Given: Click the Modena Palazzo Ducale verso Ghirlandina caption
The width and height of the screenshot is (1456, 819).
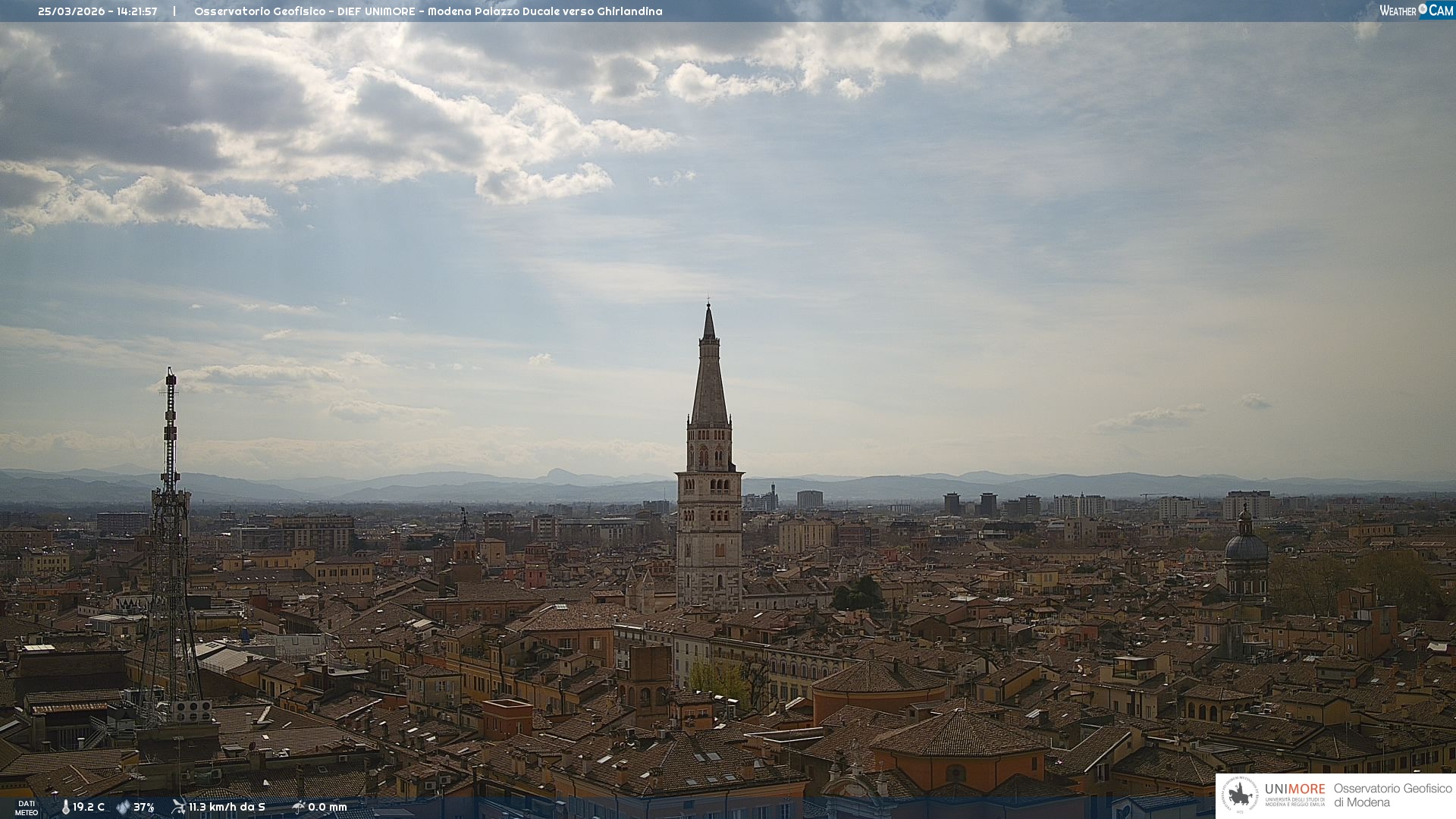Looking at the screenshot, I should pyautogui.click(x=544, y=11).
